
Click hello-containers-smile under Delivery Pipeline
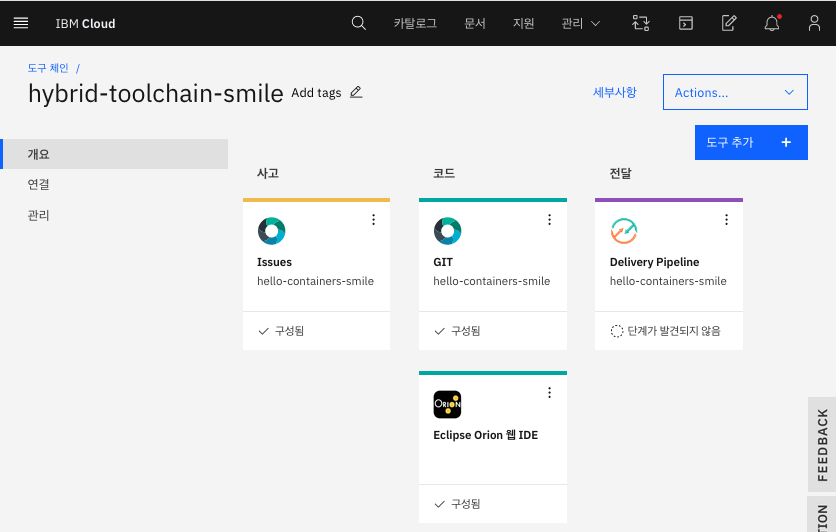668,281
